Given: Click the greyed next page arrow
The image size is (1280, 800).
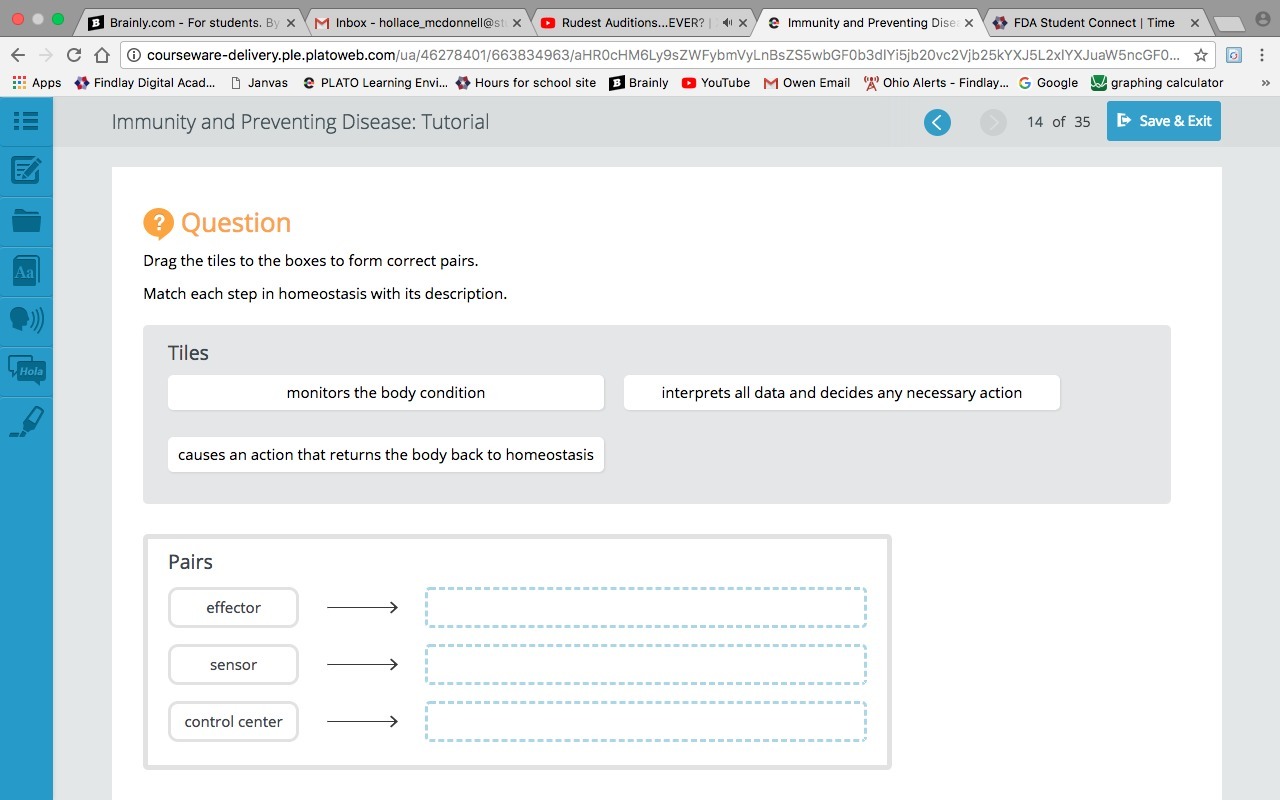Looking at the screenshot, I should (993, 122).
